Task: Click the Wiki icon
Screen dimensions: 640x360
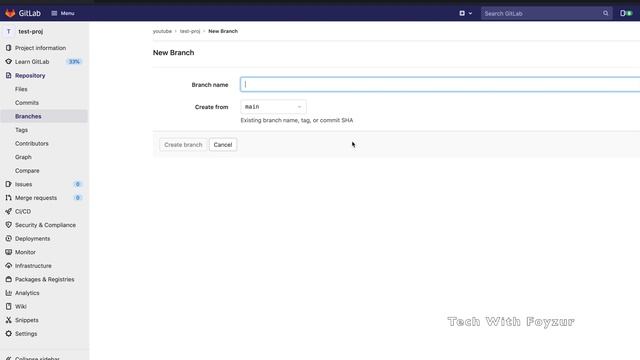Action: pos(9,307)
